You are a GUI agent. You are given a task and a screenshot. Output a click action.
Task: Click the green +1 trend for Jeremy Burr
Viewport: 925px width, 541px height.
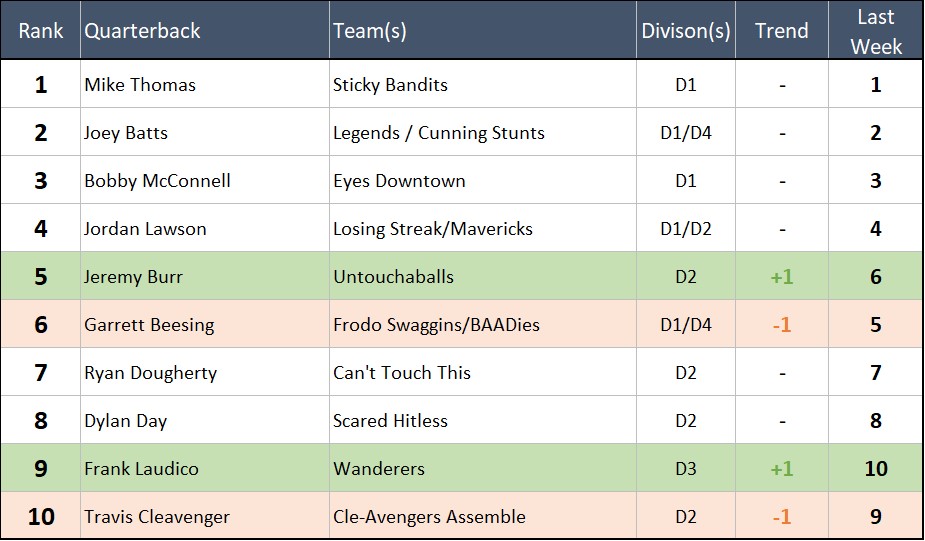tap(782, 277)
